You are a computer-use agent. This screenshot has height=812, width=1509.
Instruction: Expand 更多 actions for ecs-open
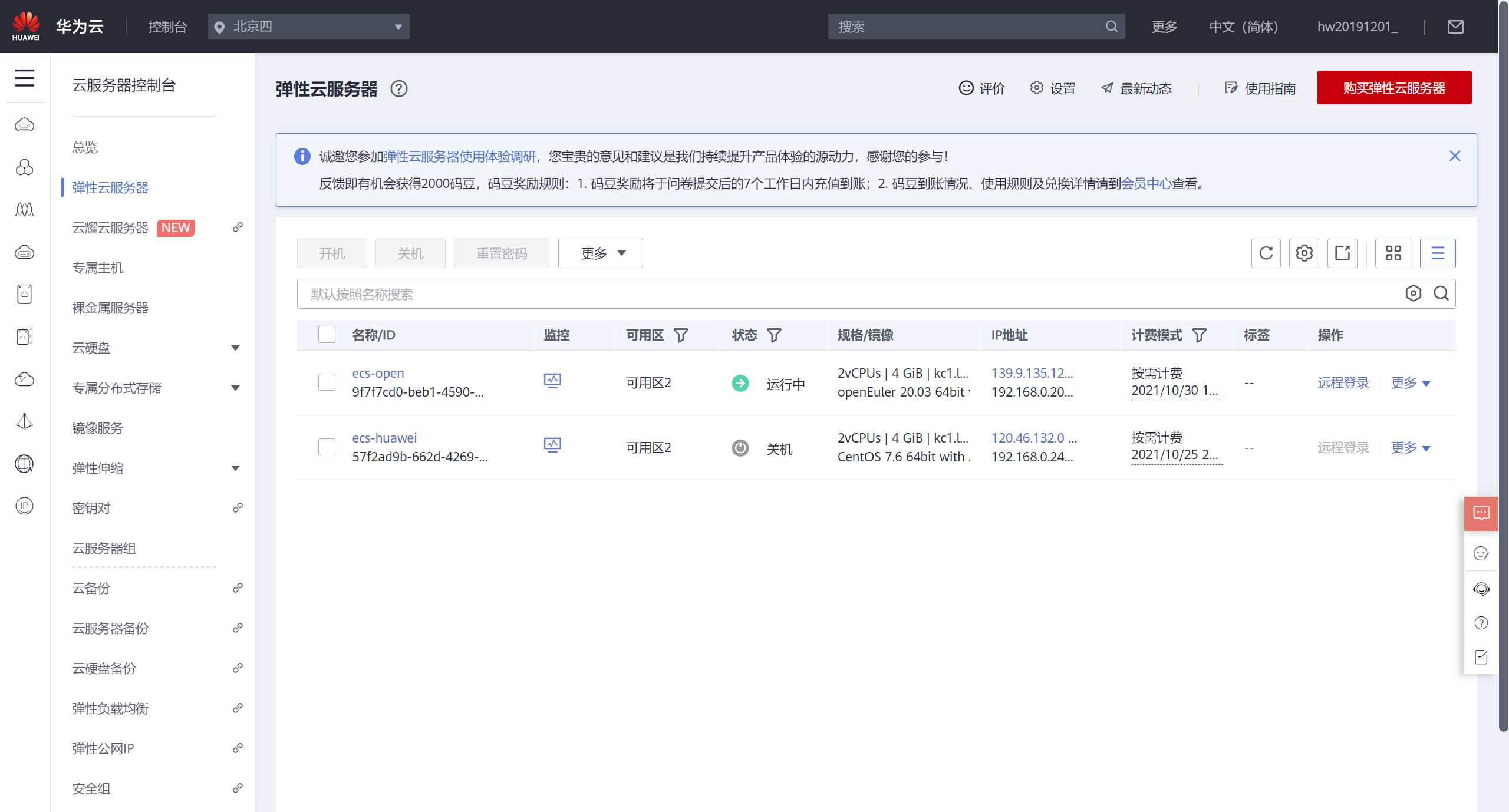point(1411,383)
